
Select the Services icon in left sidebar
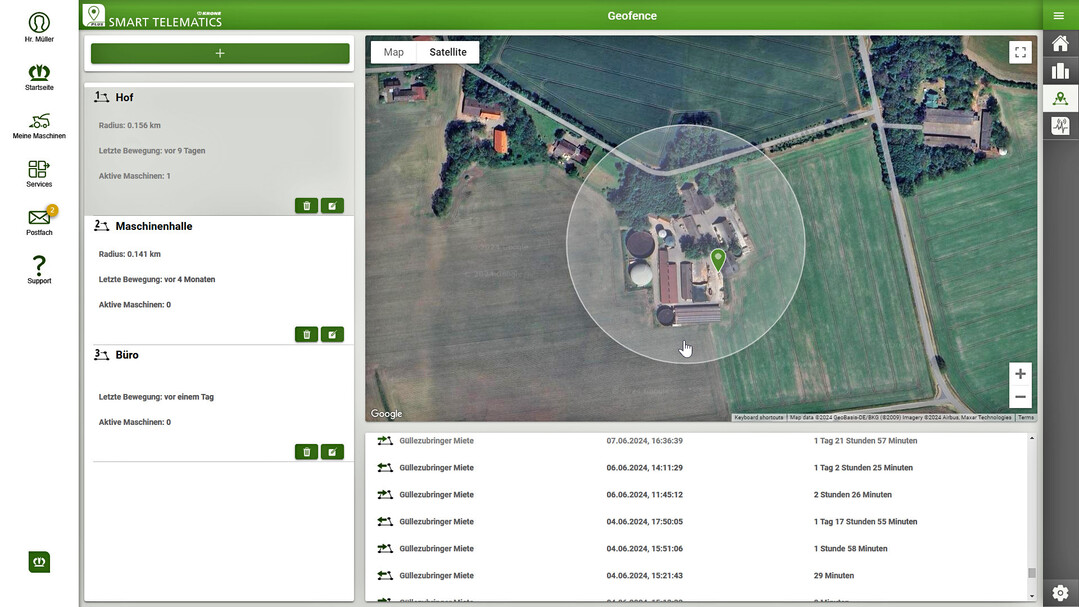click(39, 170)
